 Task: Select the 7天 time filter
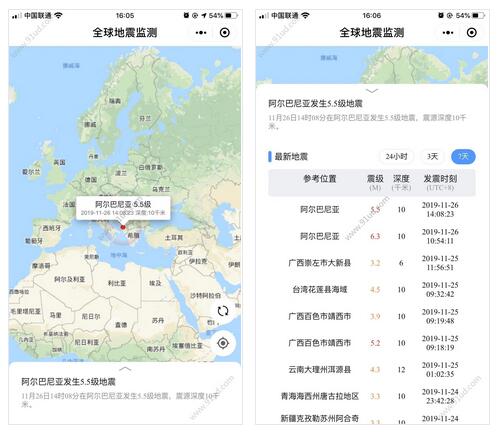coord(463,156)
